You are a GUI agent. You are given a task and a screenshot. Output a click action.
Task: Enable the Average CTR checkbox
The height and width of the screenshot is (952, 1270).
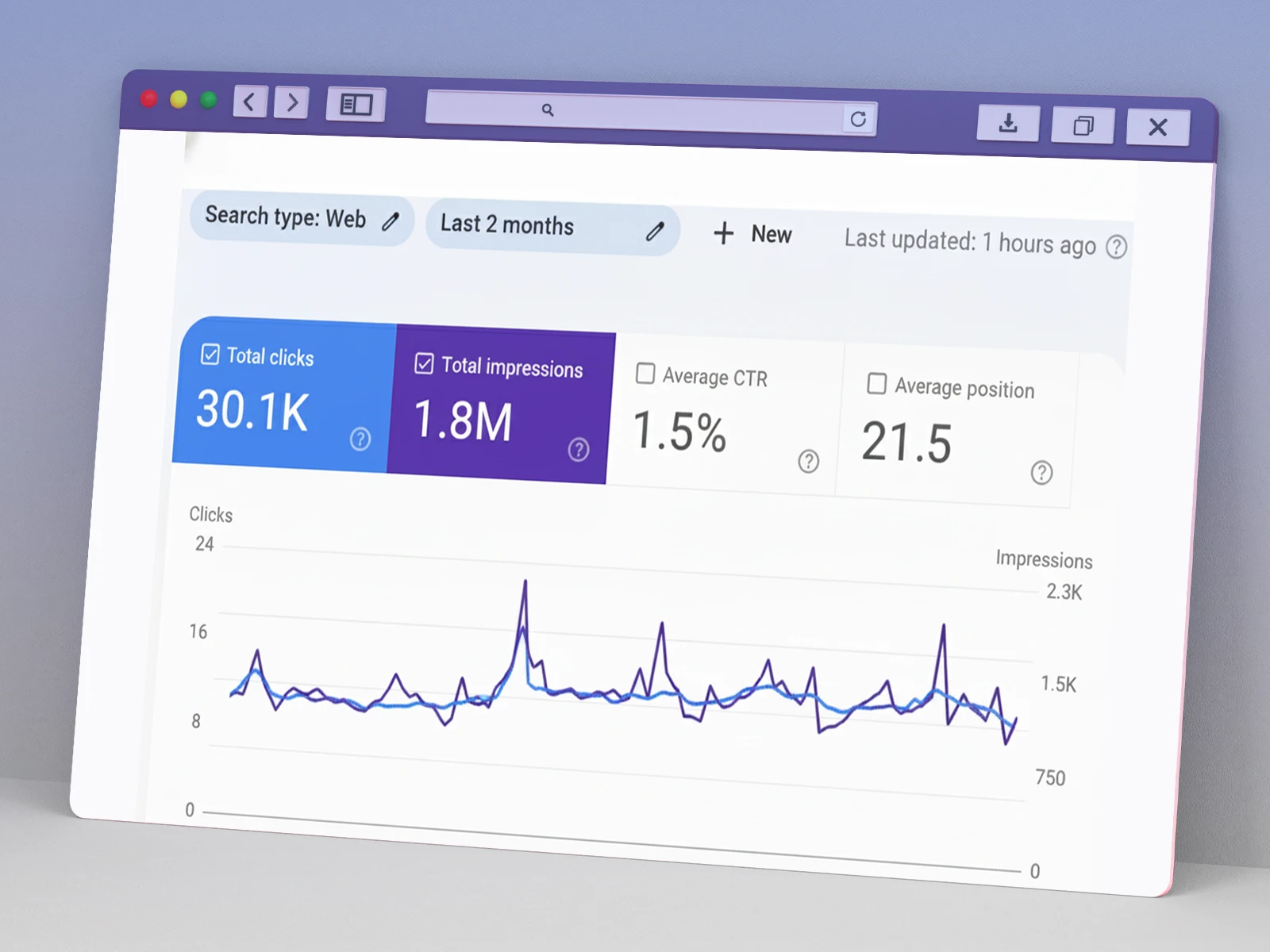point(645,373)
